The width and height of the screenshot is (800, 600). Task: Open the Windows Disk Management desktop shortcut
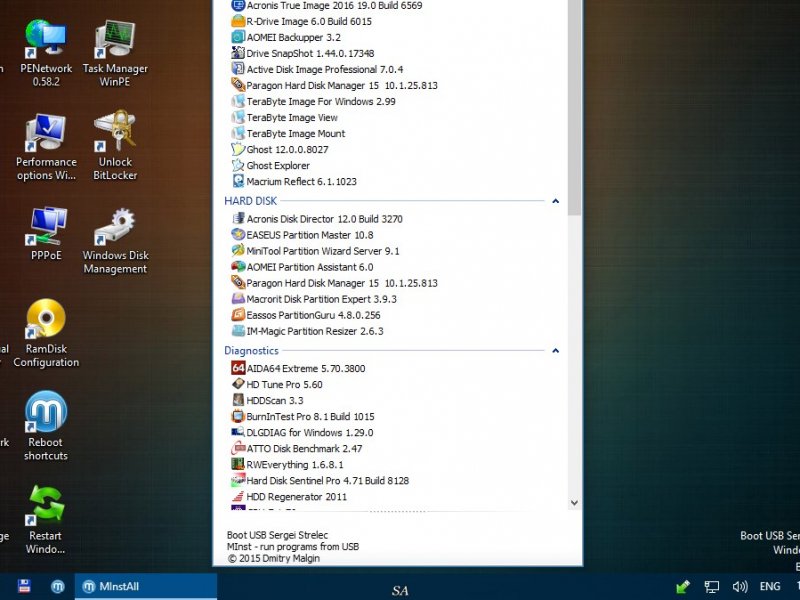point(115,240)
